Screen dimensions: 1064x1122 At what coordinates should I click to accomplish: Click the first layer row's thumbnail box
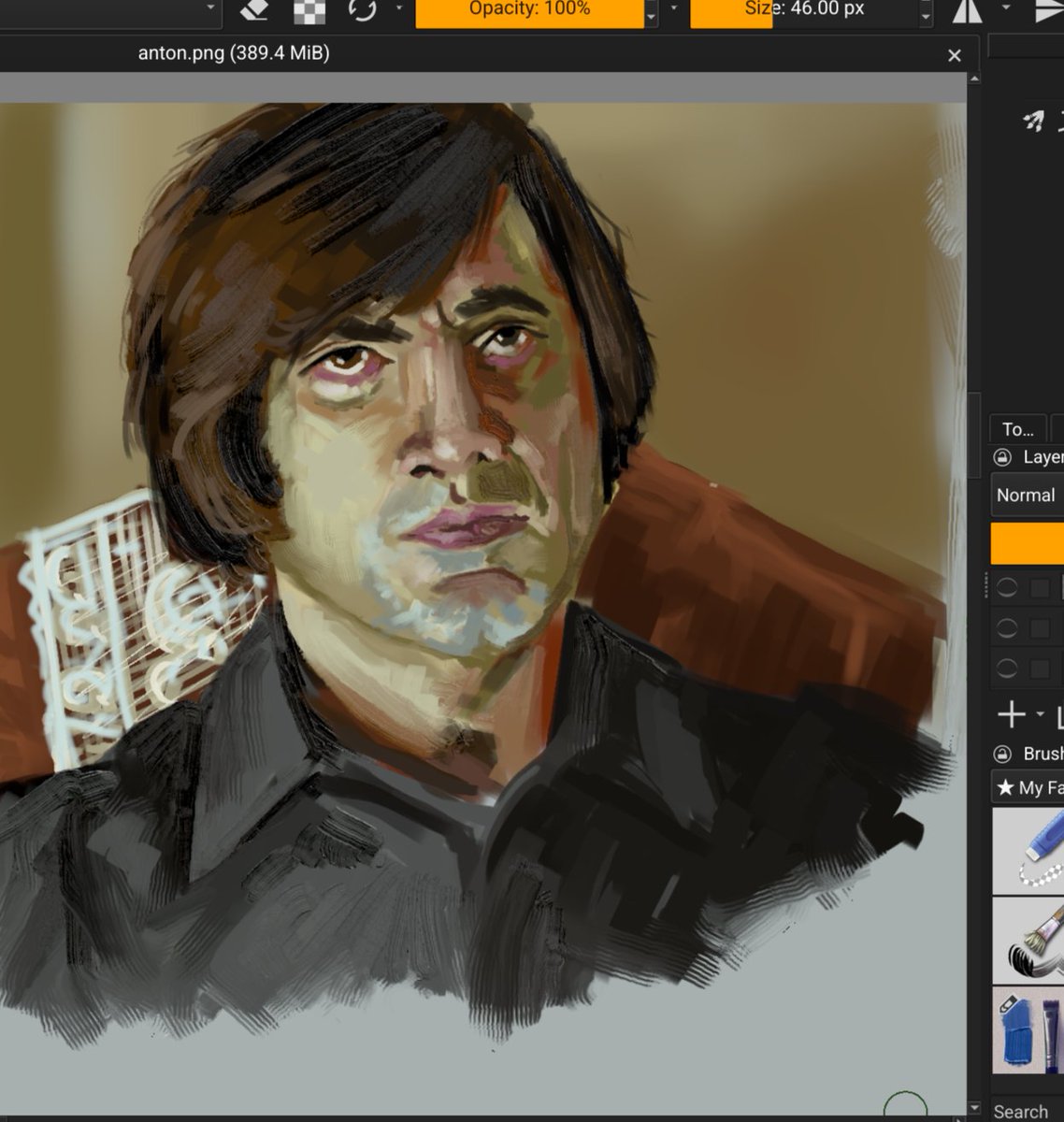point(1040,588)
